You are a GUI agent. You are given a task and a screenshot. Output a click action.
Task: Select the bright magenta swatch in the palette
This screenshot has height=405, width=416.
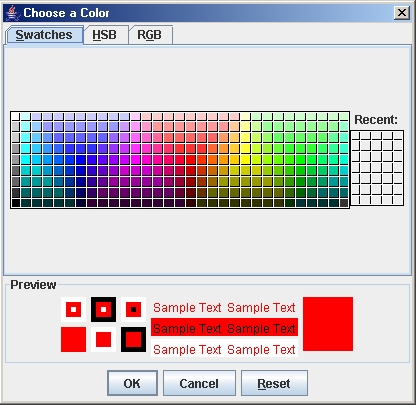click(x=136, y=159)
